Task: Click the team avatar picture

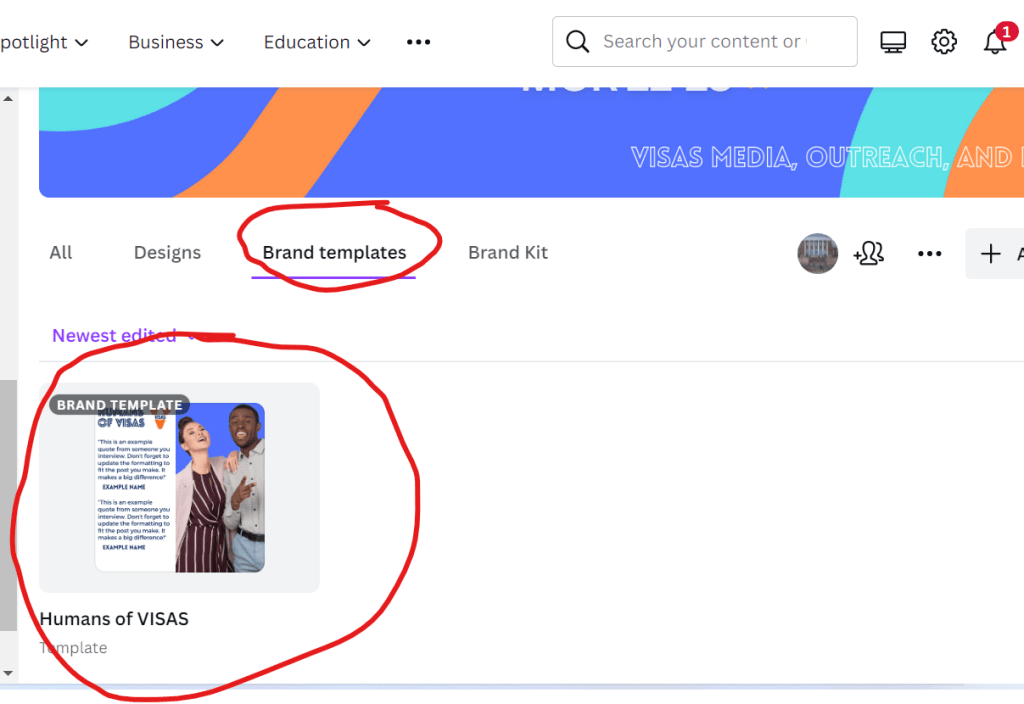Action: pos(818,253)
